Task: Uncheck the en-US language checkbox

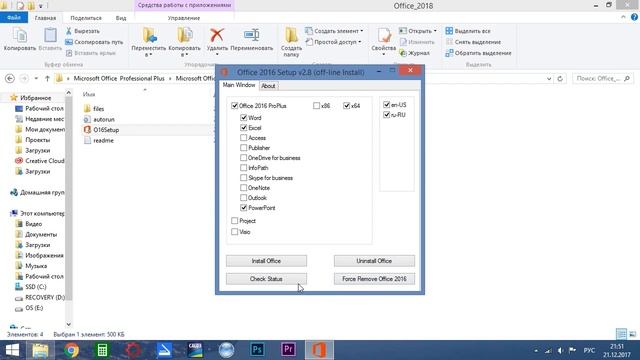Action: 387,105
